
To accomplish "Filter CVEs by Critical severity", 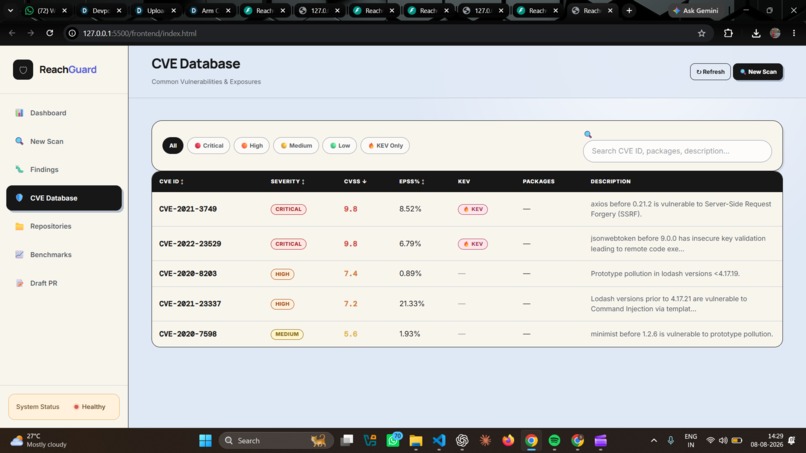I will pos(209,146).
